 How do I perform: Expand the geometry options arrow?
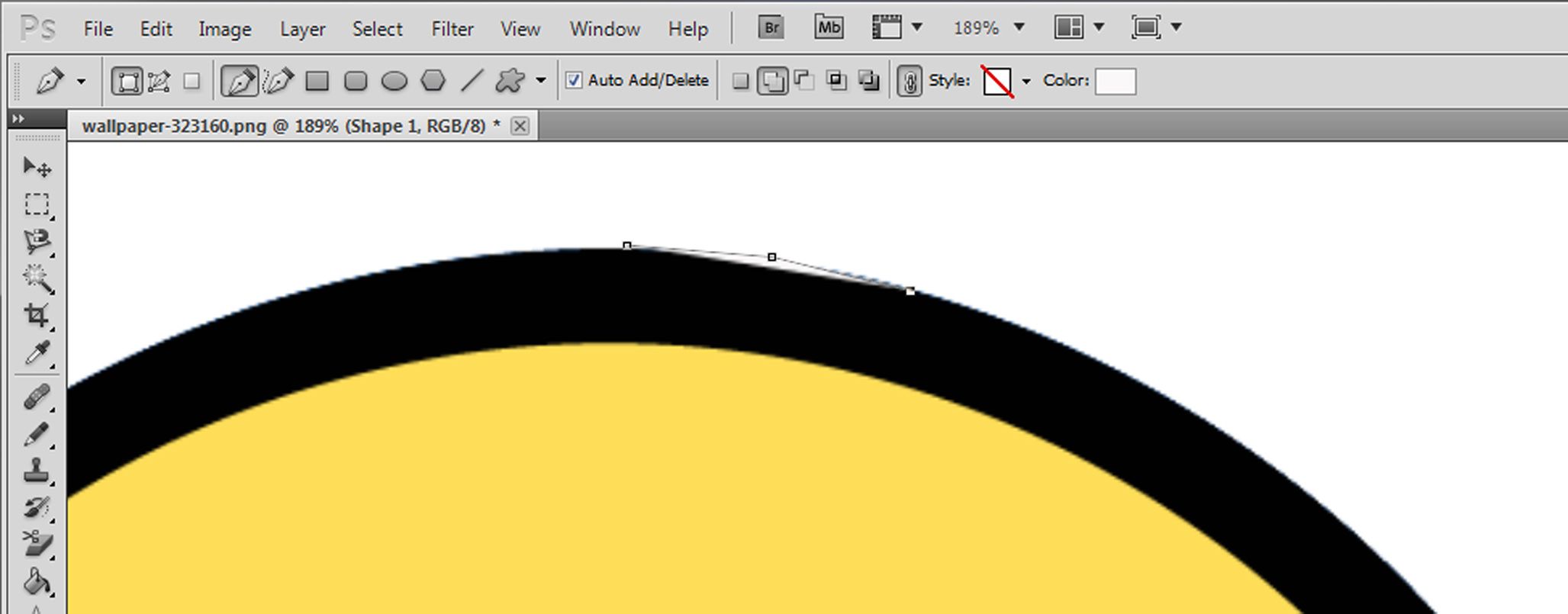coord(541,81)
